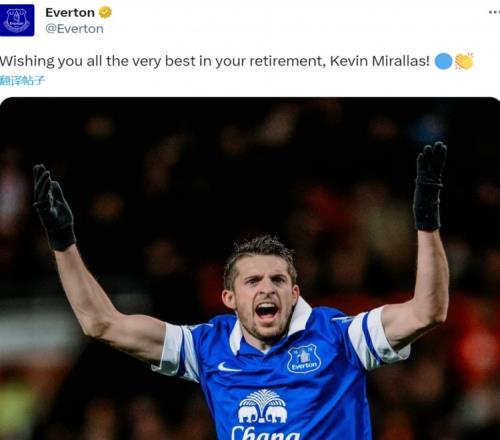Open the Kevin Mirallas photo

pyautogui.click(x=250, y=269)
